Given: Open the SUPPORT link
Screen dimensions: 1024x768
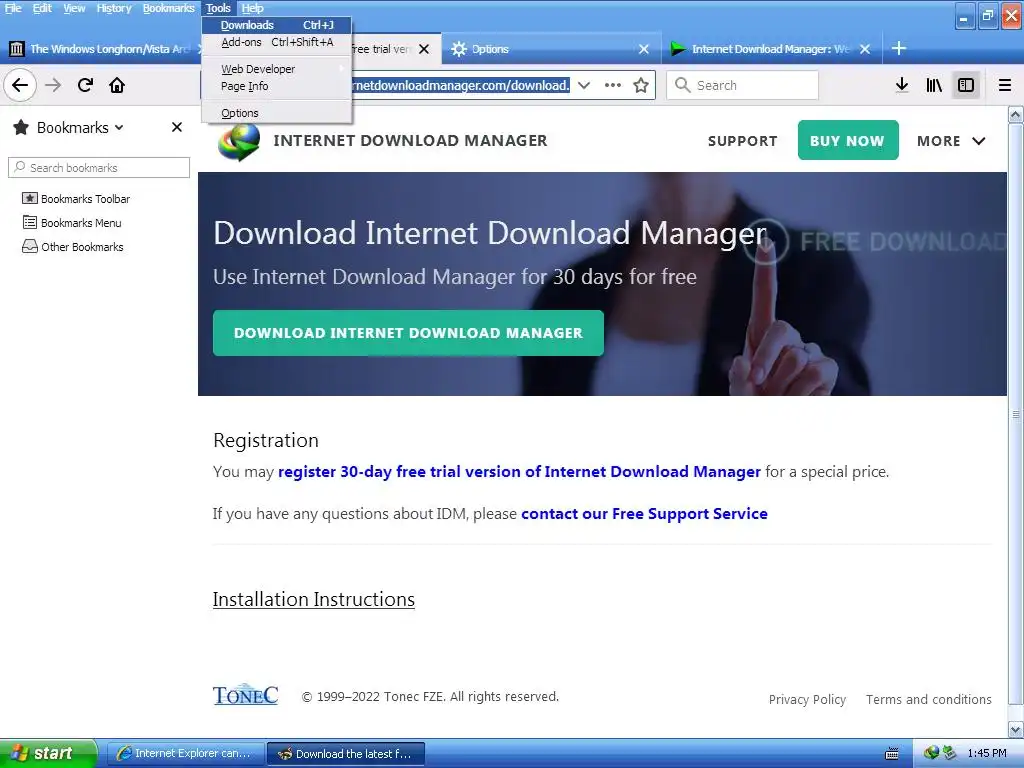Looking at the screenshot, I should [x=743, y=141].
